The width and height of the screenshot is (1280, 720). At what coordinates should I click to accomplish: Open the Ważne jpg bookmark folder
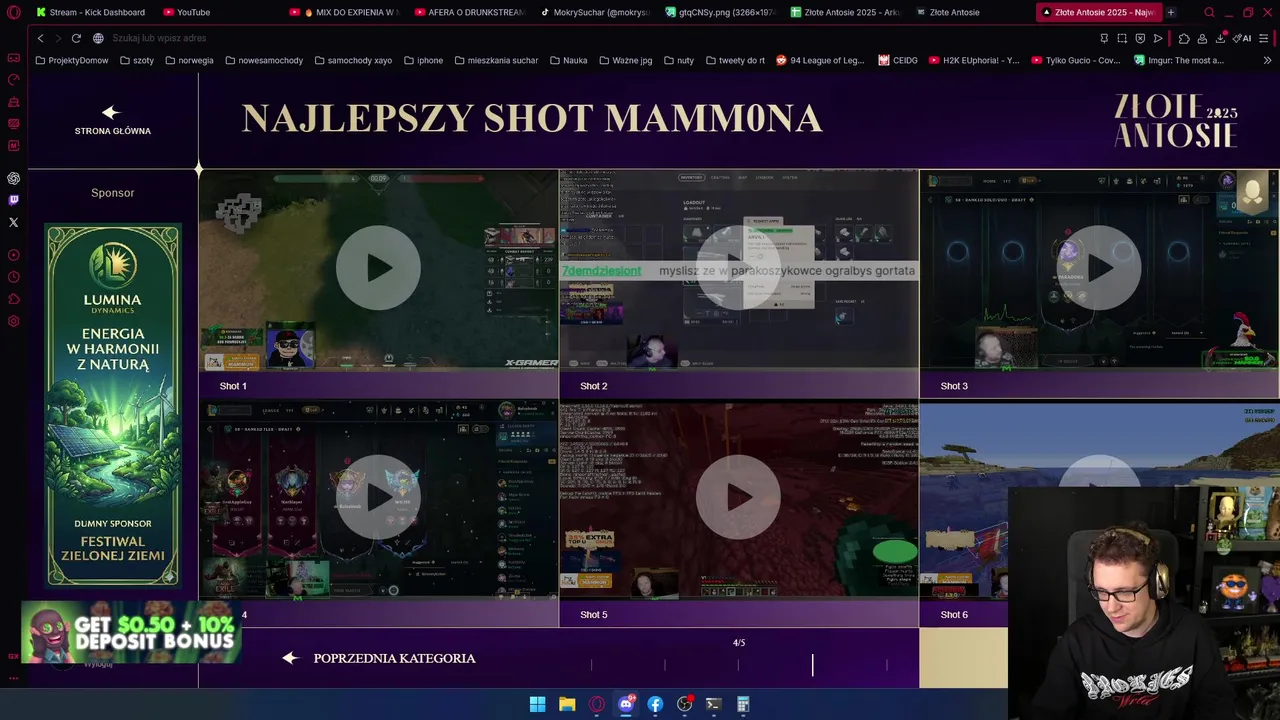(x=625, y=60)
